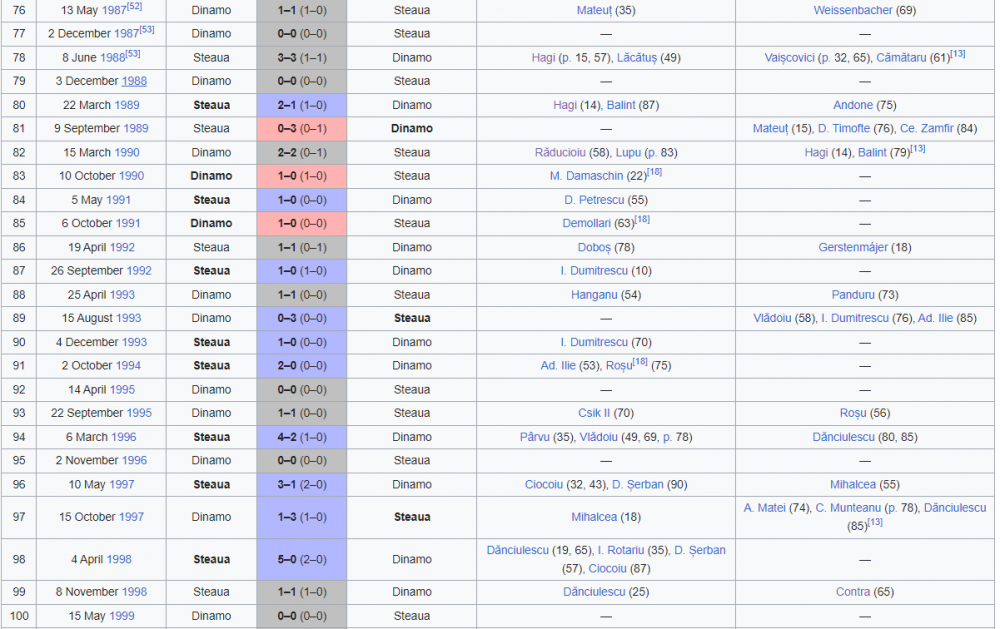The image size is (1000, 629).
Task: Open the I. Rotariu player link
Action: 622,550
